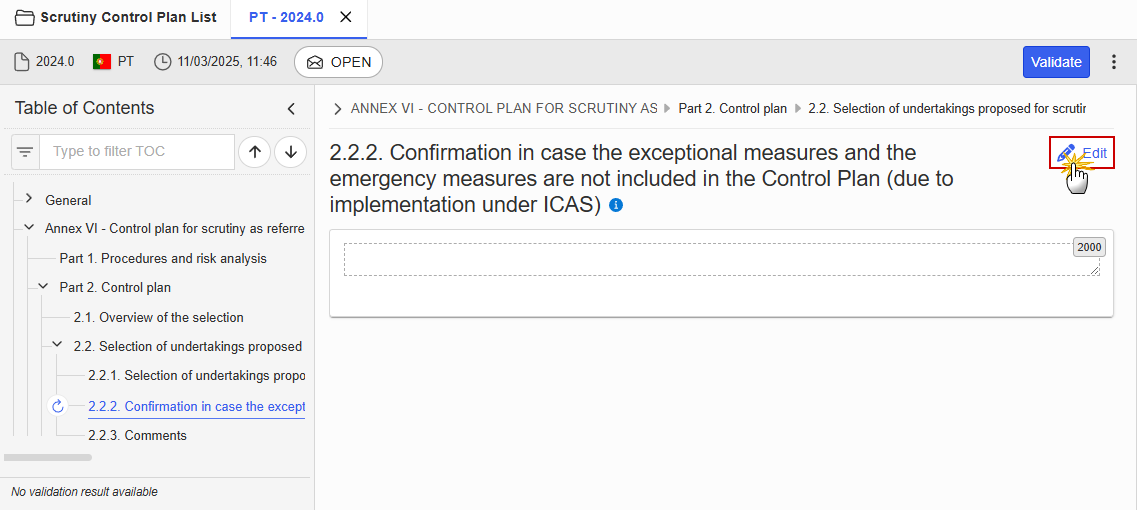Switch to Scrutiny Control Plan List tab
The height and width of the screenshot is (510, 1137).
click(x=116, y=17)
